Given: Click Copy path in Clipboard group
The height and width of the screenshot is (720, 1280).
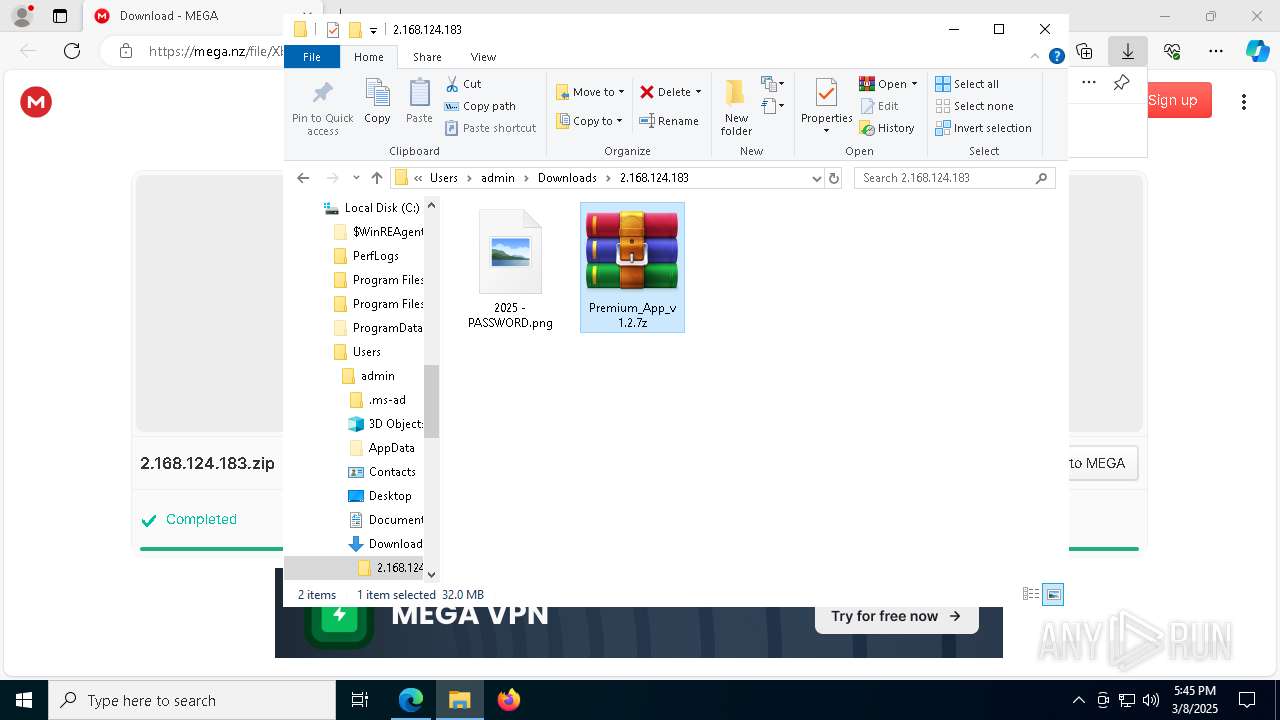Looking at the screenshot, I should pos(480,106).
